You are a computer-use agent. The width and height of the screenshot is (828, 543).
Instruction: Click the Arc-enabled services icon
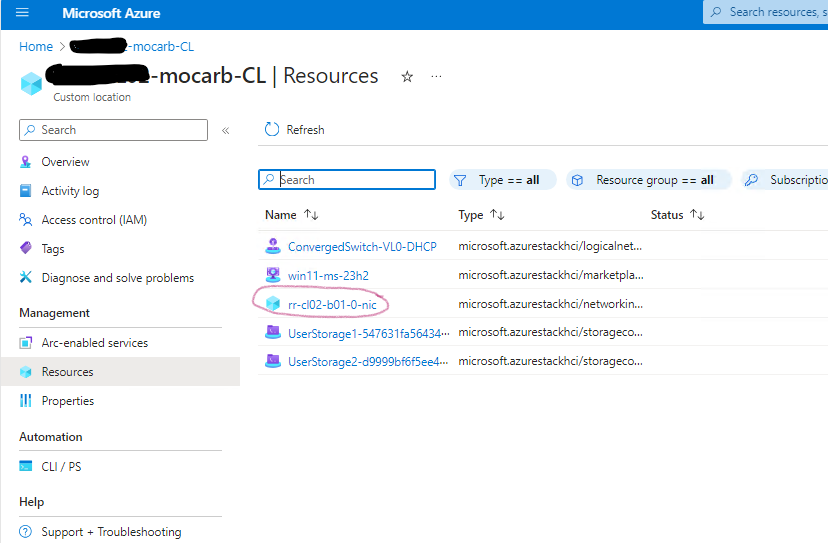[25, 343]
